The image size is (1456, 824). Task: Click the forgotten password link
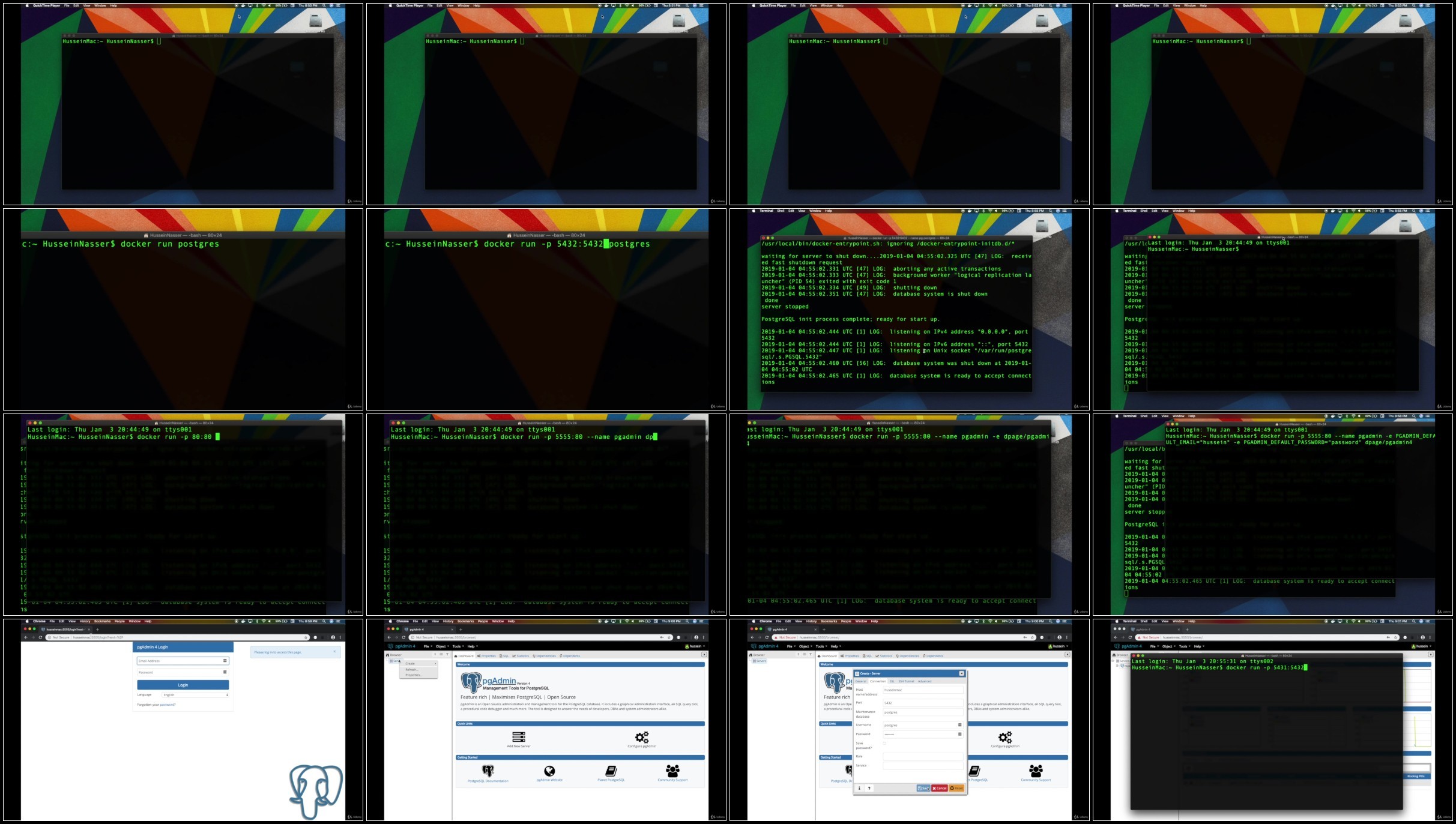[x=167, y=705]
